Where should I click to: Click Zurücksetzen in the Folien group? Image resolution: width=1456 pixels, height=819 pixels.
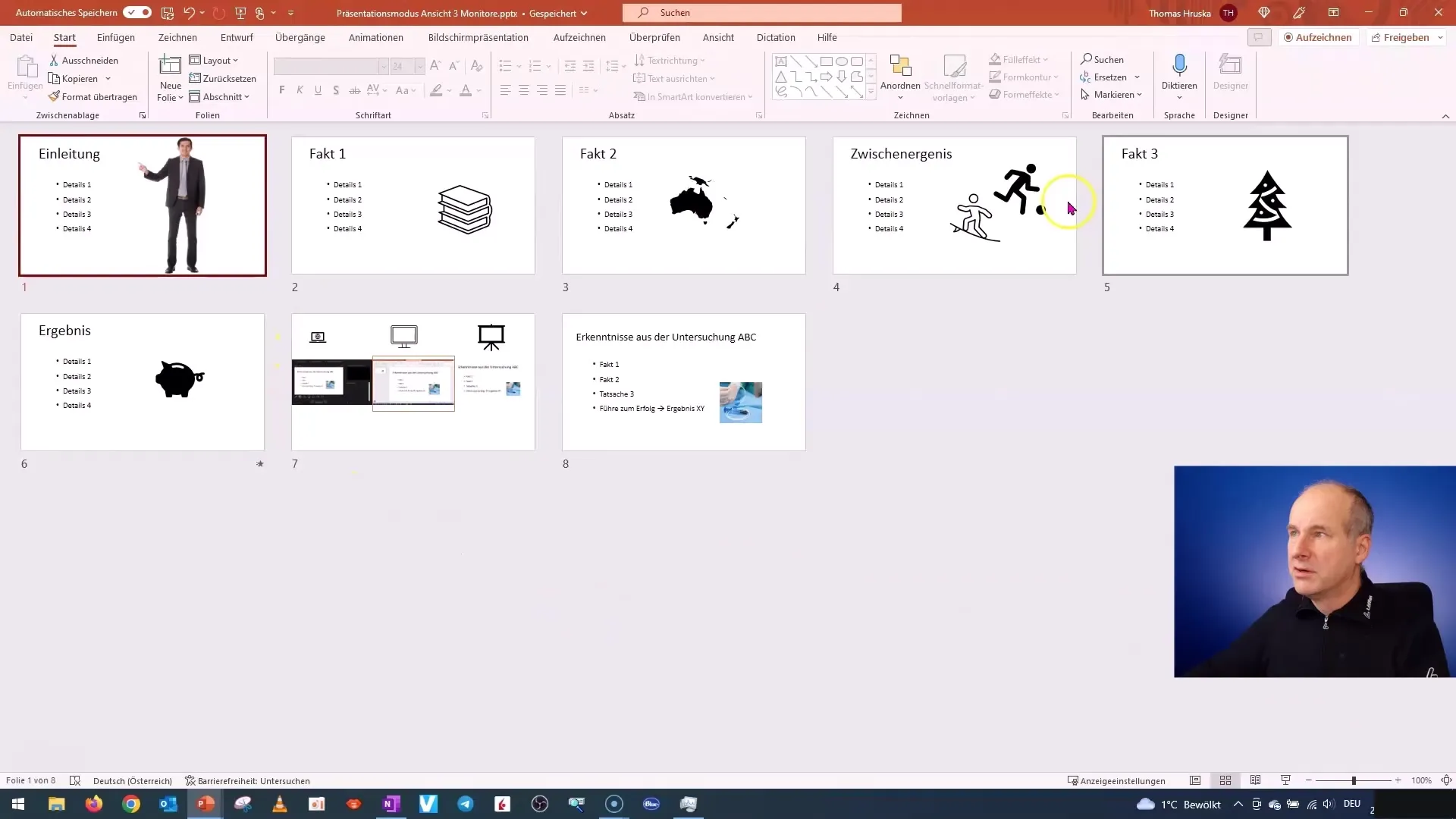tap(223, 79)
